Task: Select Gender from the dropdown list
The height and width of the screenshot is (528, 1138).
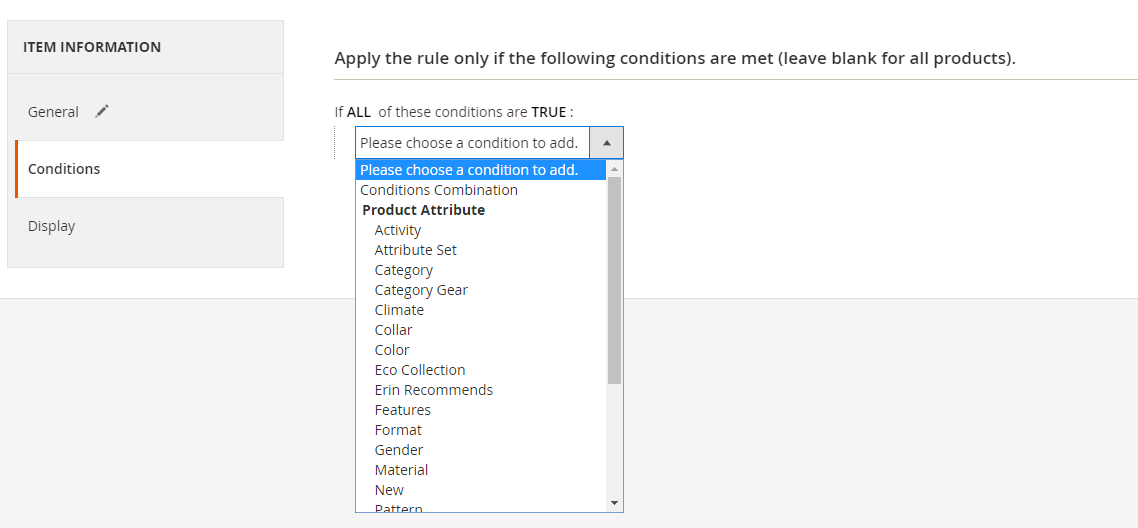Action: click(x=399, y=450)
